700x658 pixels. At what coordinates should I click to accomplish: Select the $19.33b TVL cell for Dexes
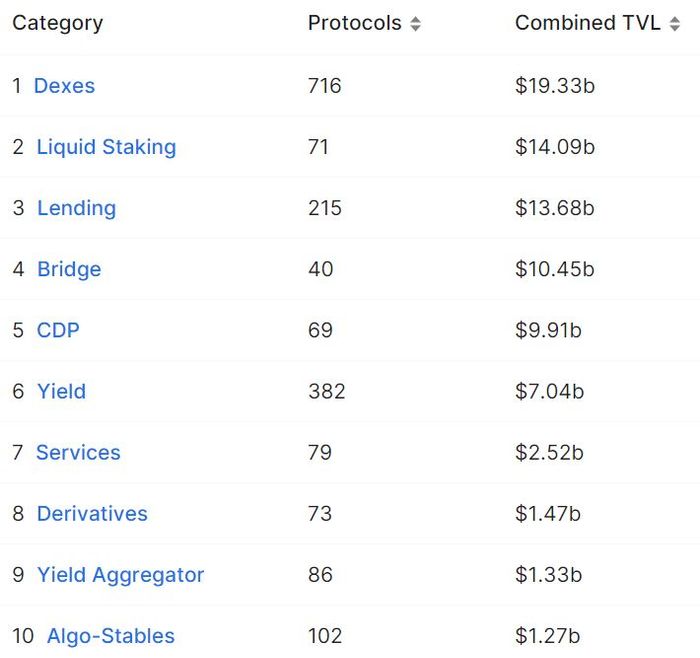(555, 86)
